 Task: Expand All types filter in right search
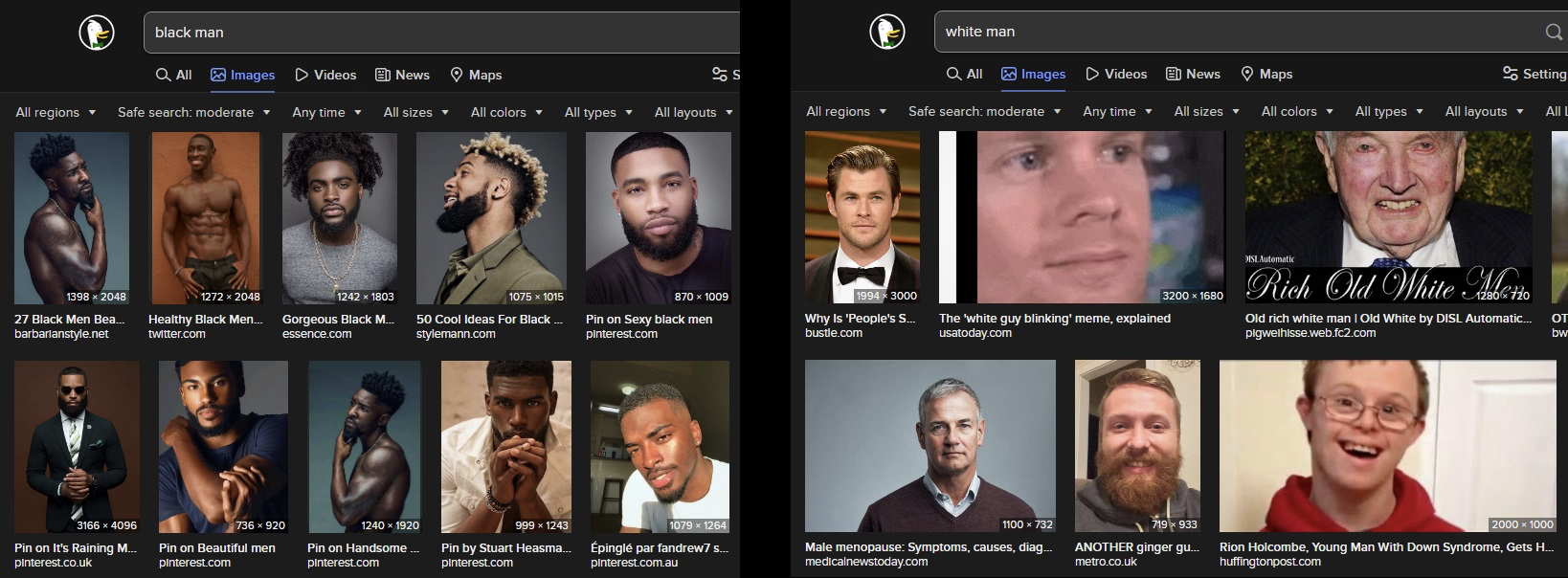1389,111
